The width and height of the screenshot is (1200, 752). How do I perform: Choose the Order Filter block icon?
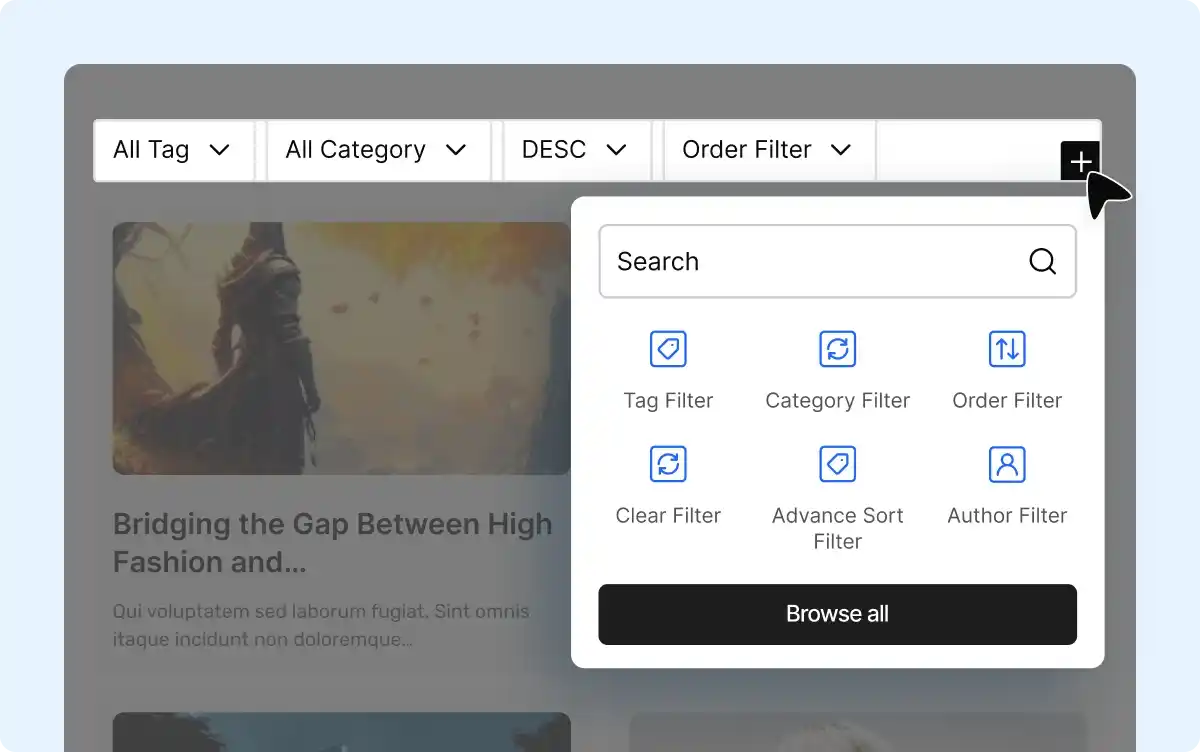point(1007,349)
